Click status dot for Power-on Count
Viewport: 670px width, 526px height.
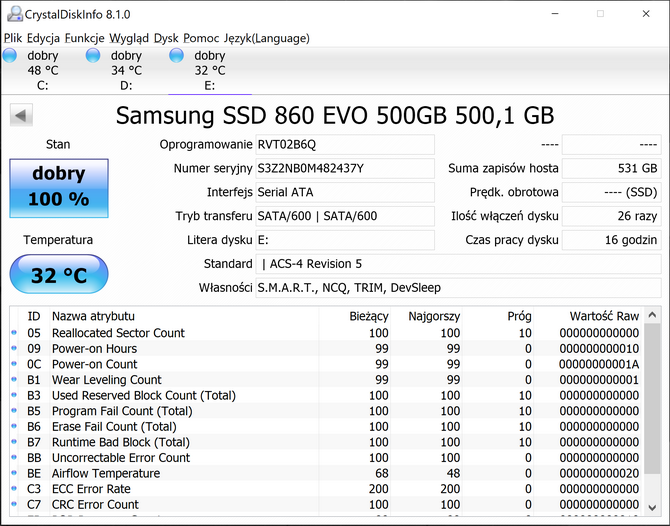coord(14,364)
